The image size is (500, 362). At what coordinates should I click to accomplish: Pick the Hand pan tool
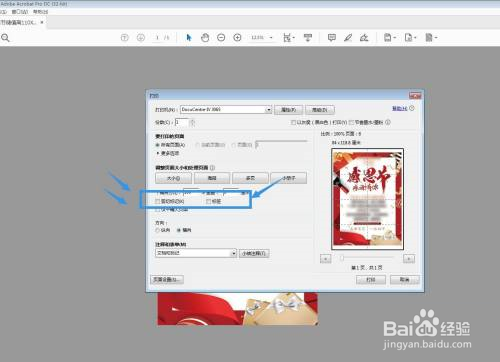pyautogui.click(x=205, y=38)
